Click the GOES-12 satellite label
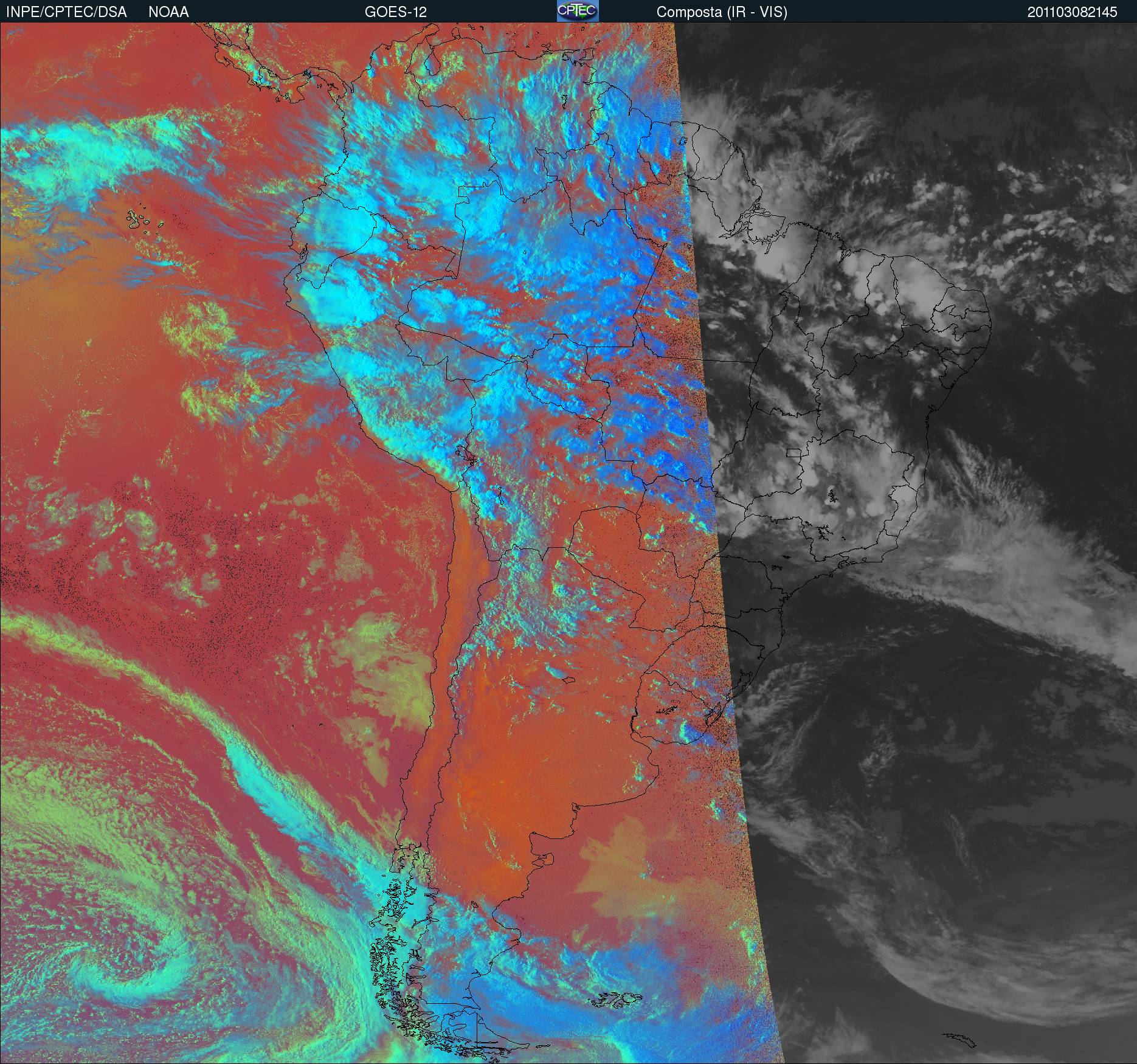1137x1064 pixels. 395,12
